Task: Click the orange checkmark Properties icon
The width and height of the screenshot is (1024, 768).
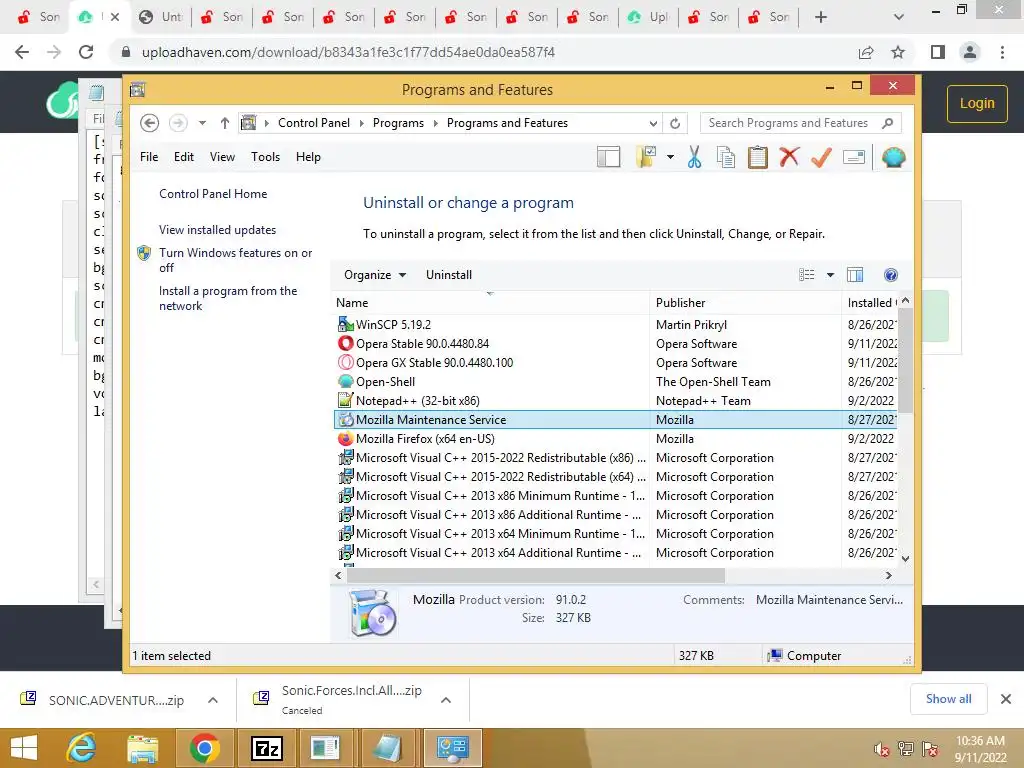Action: (x=822, y=157)
